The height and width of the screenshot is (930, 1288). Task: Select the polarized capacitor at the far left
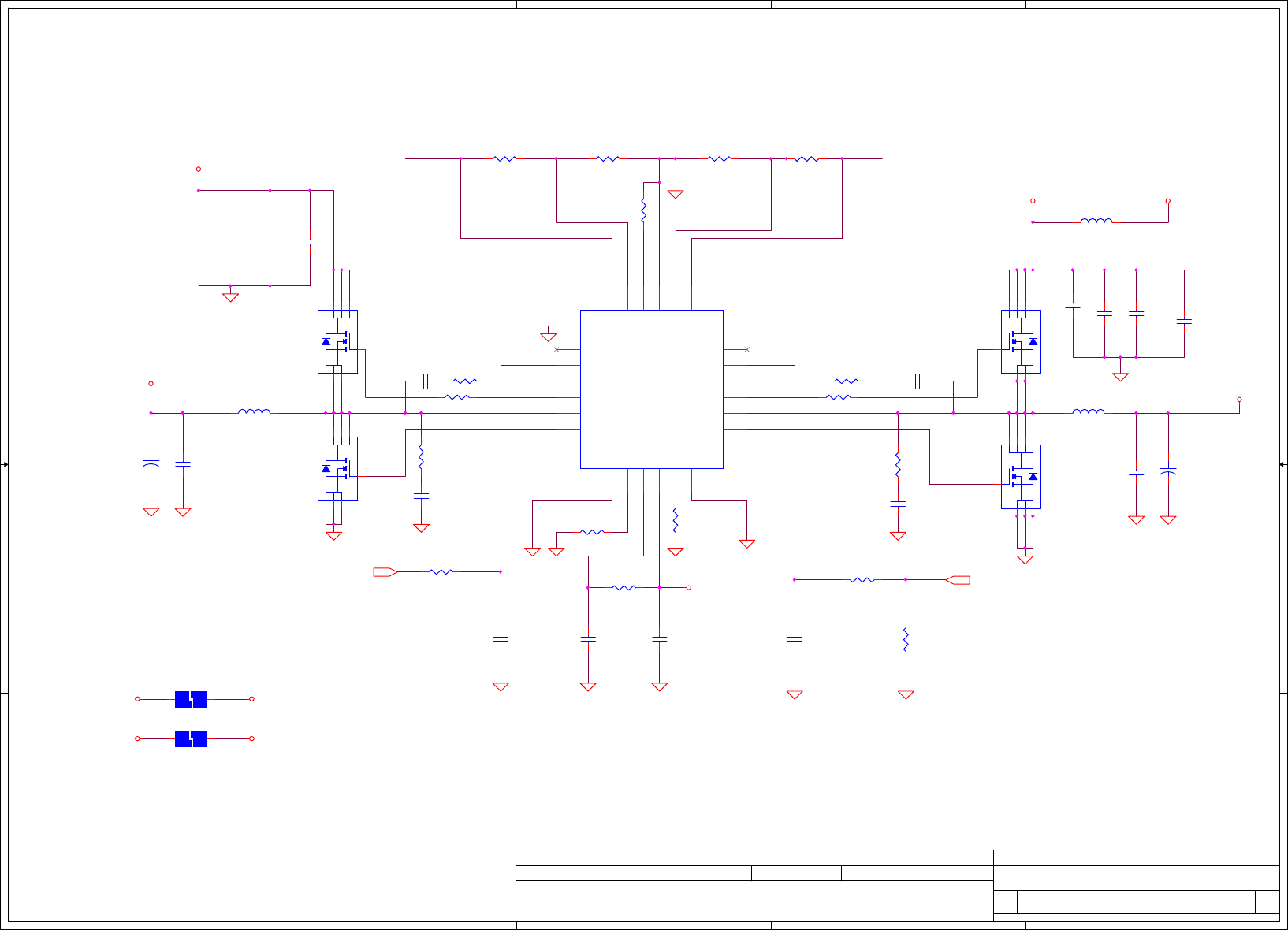151,463
